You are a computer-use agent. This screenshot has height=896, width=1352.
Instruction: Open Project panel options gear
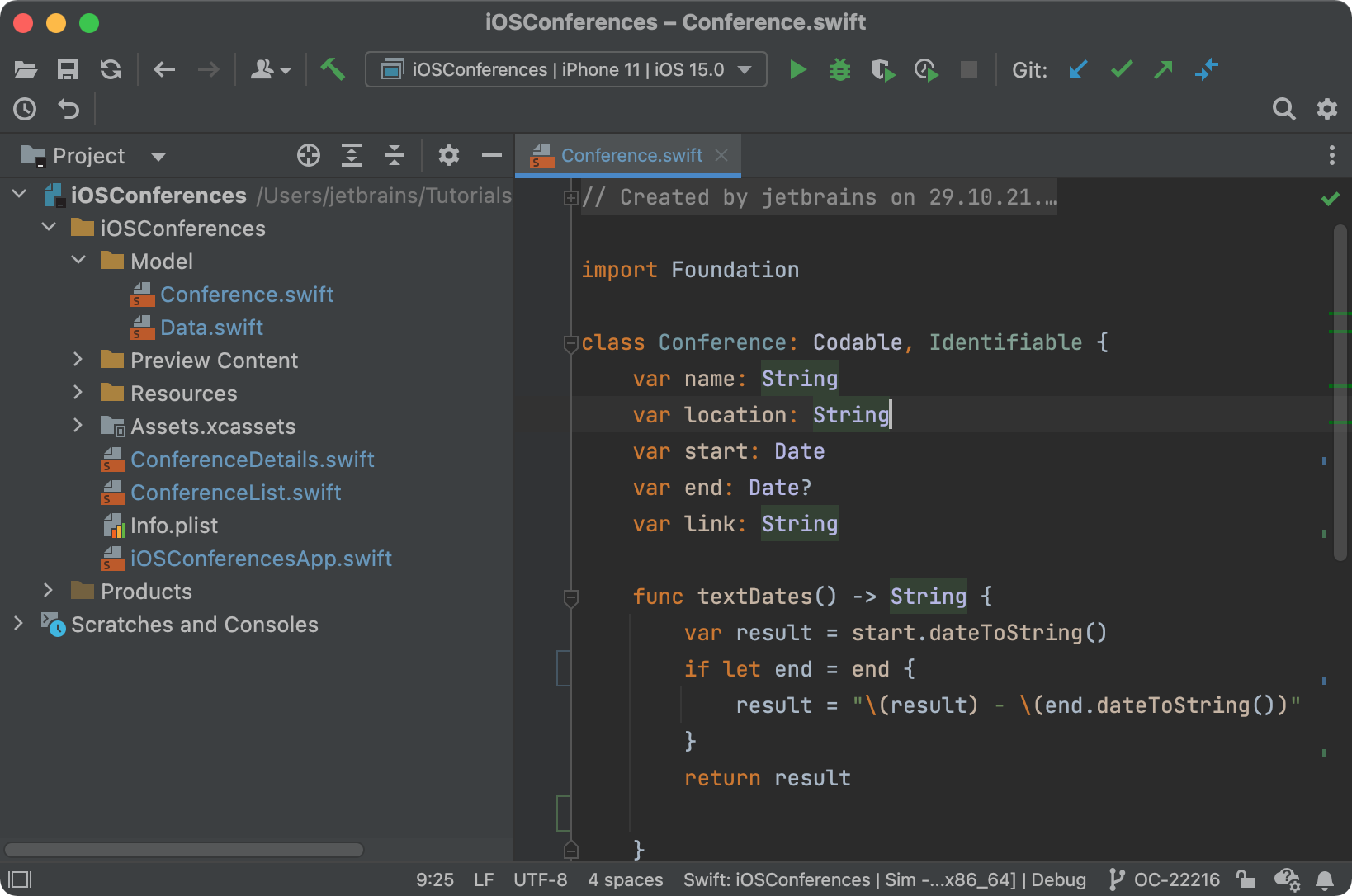[448, 155]
